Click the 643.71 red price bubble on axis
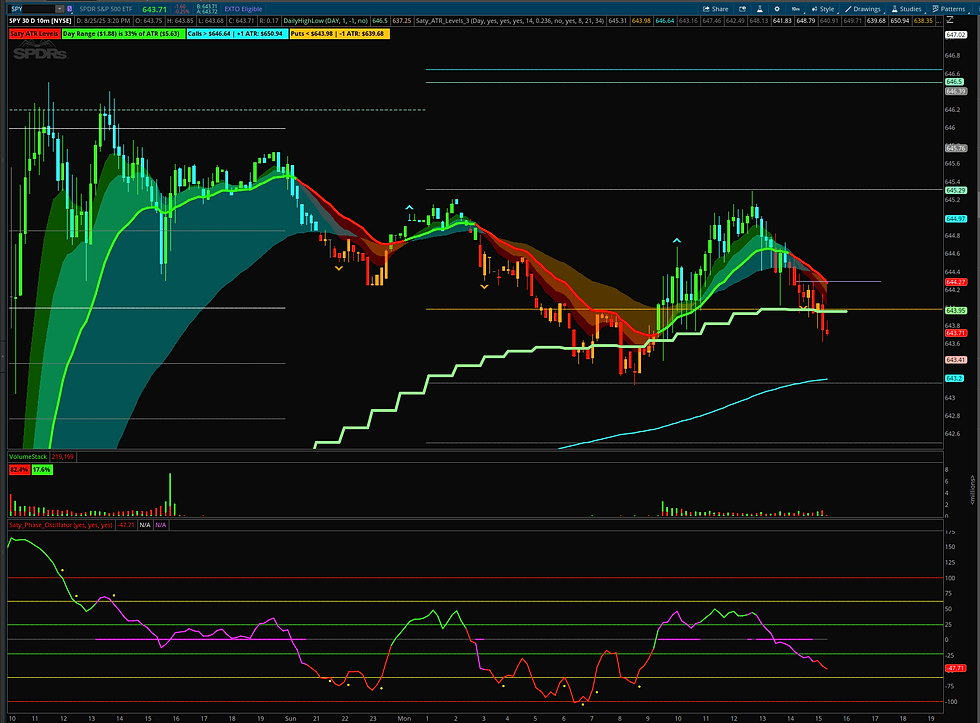This screenshot has height=723, width=980. (x=956, y=333)
